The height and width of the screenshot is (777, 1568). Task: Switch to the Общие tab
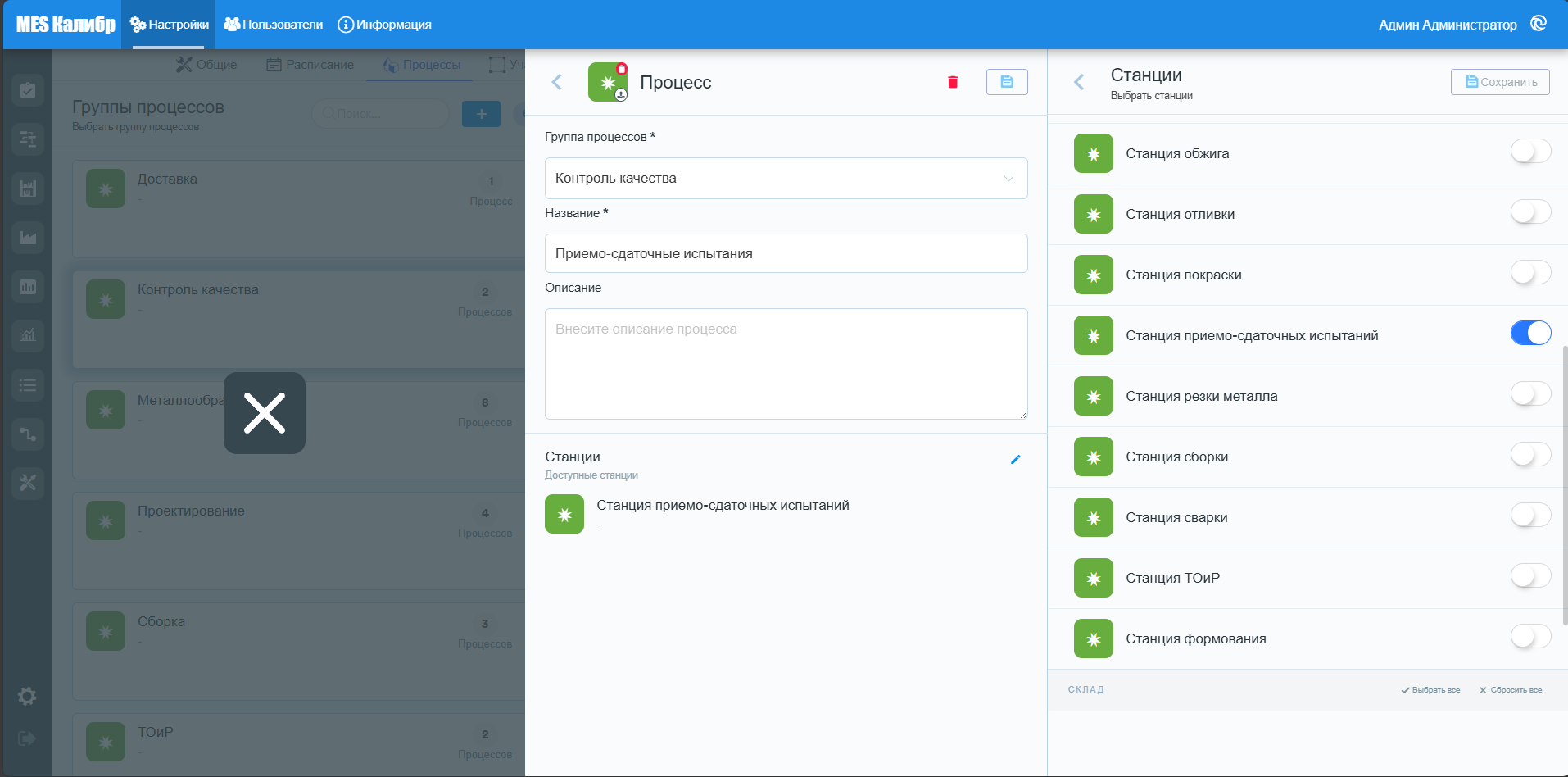(206, 65)
